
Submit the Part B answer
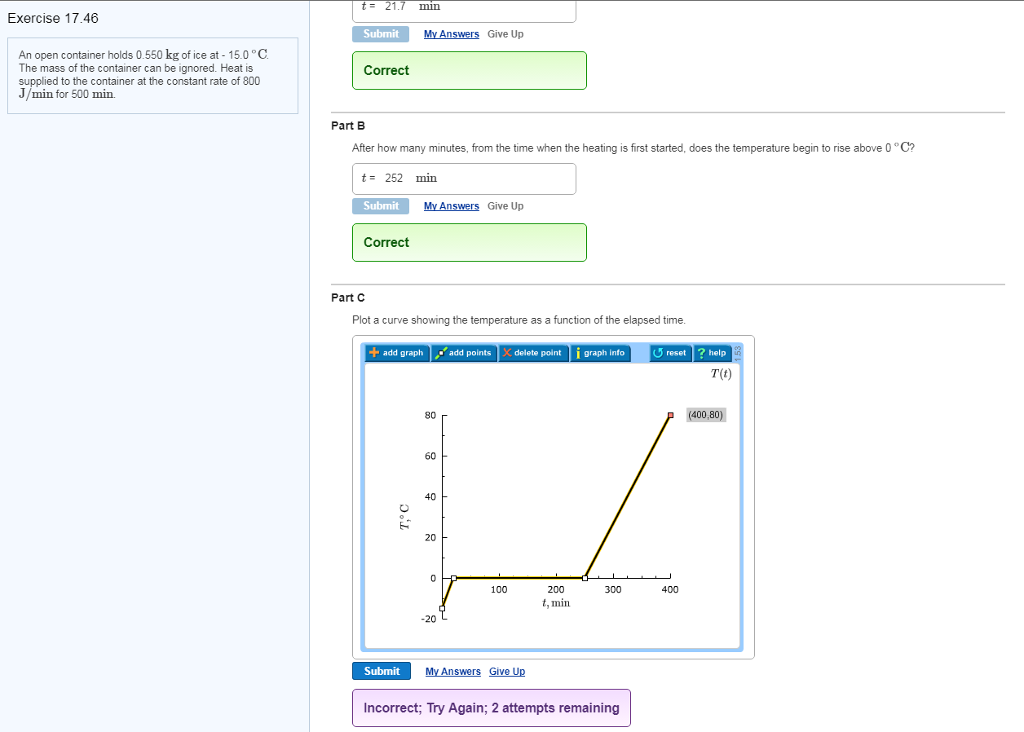click(381, 205)
